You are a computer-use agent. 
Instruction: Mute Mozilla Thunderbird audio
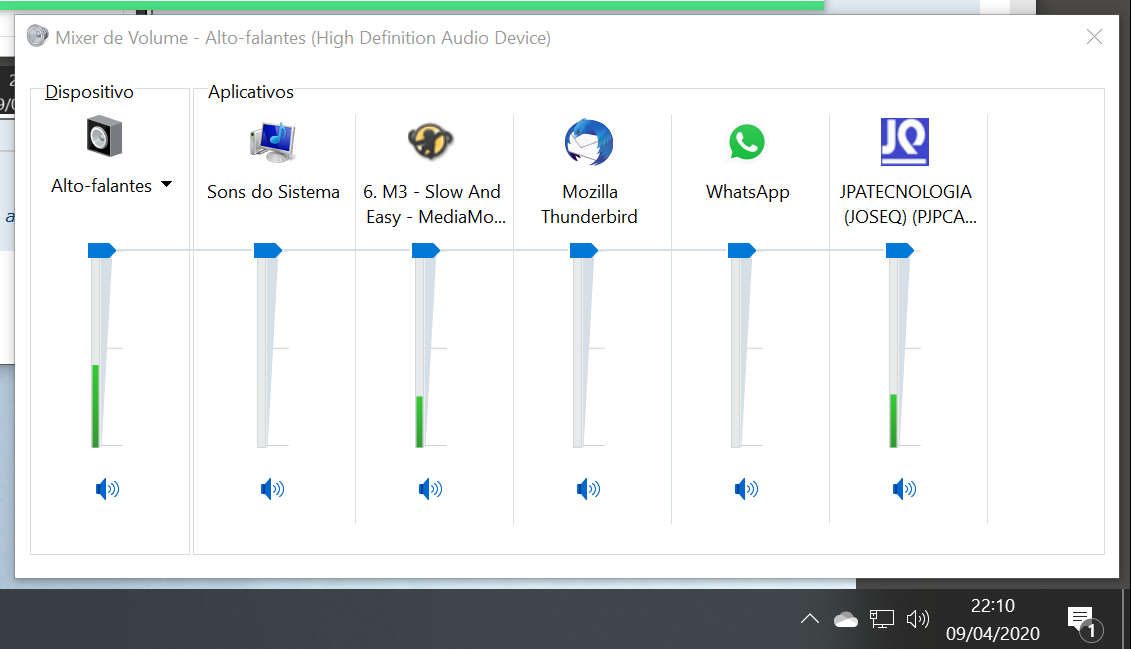(x=588, y=489)
